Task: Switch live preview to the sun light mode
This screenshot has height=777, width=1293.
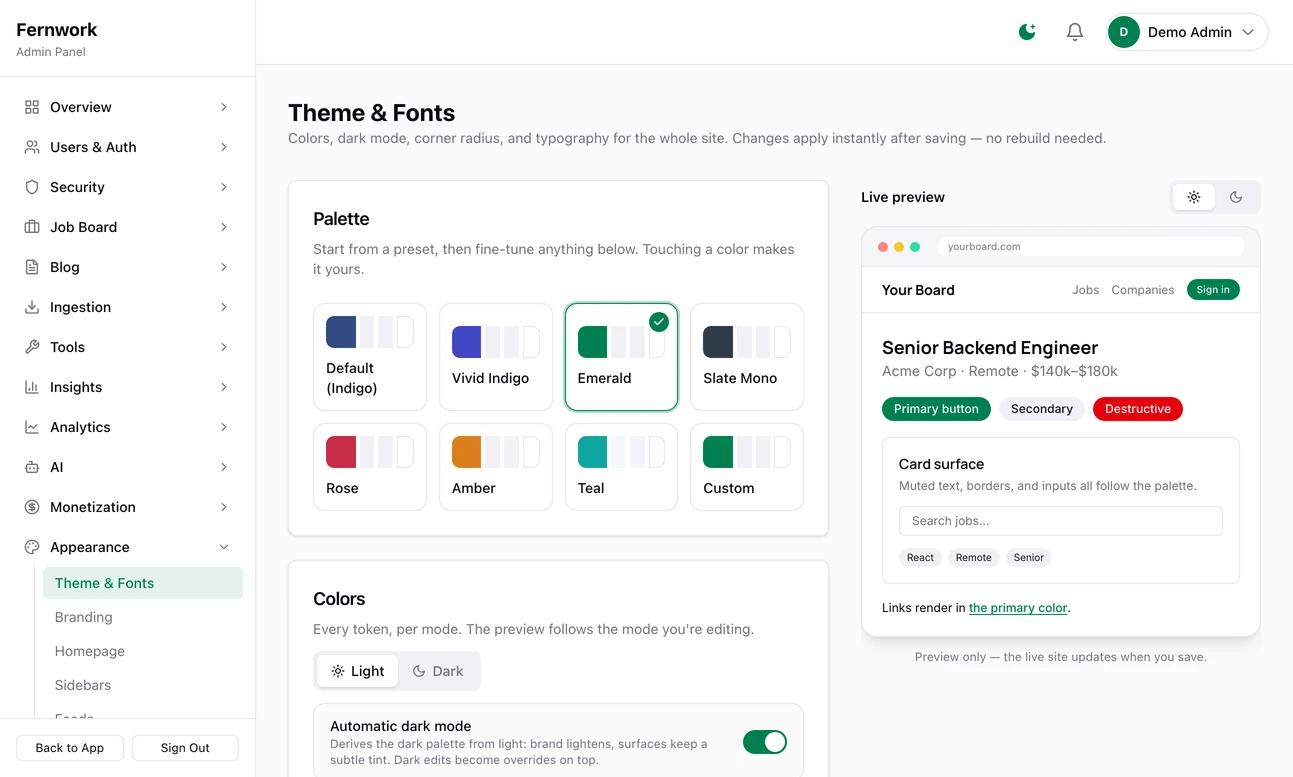Action: (1194, 197)
